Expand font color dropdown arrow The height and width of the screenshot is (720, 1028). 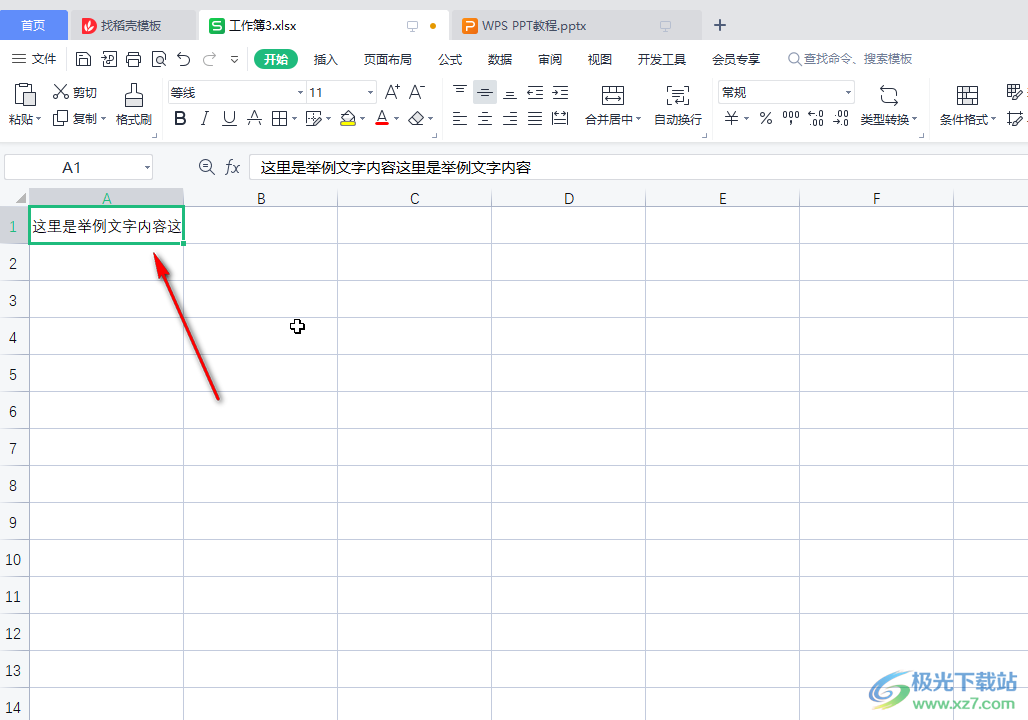click(x=397, y=119)
